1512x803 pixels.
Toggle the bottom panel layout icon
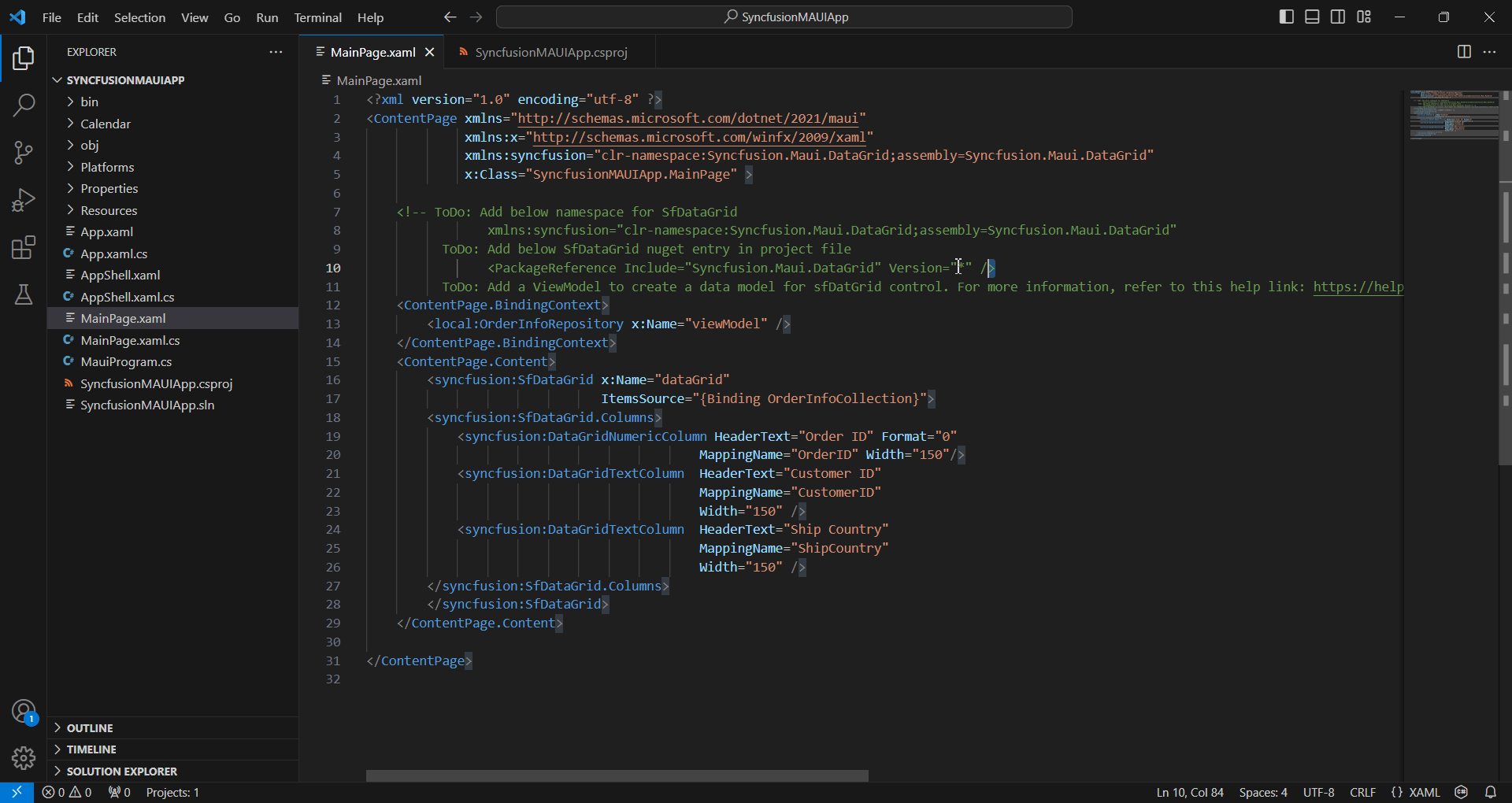click(x=1312, y=17)
